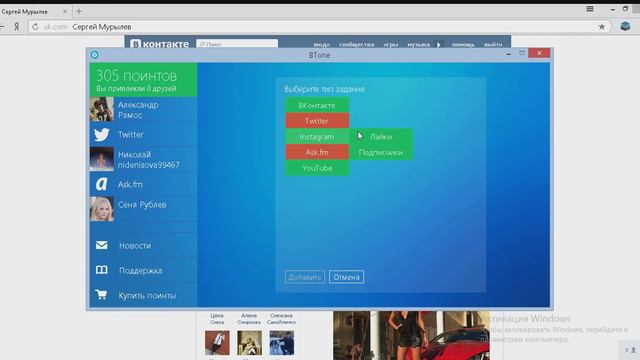Click the Алена Смирнова friend name
640x360 pixels.
coord(249,319)
